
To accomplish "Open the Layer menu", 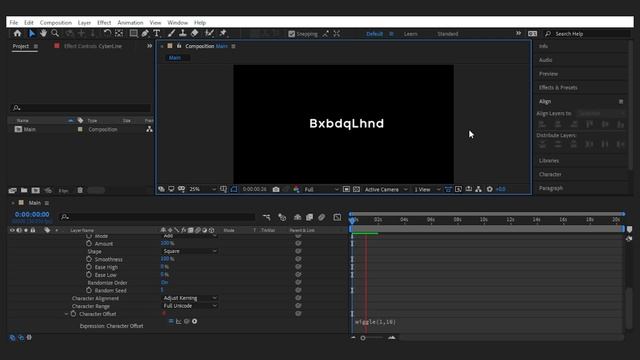I will [84, 22].
